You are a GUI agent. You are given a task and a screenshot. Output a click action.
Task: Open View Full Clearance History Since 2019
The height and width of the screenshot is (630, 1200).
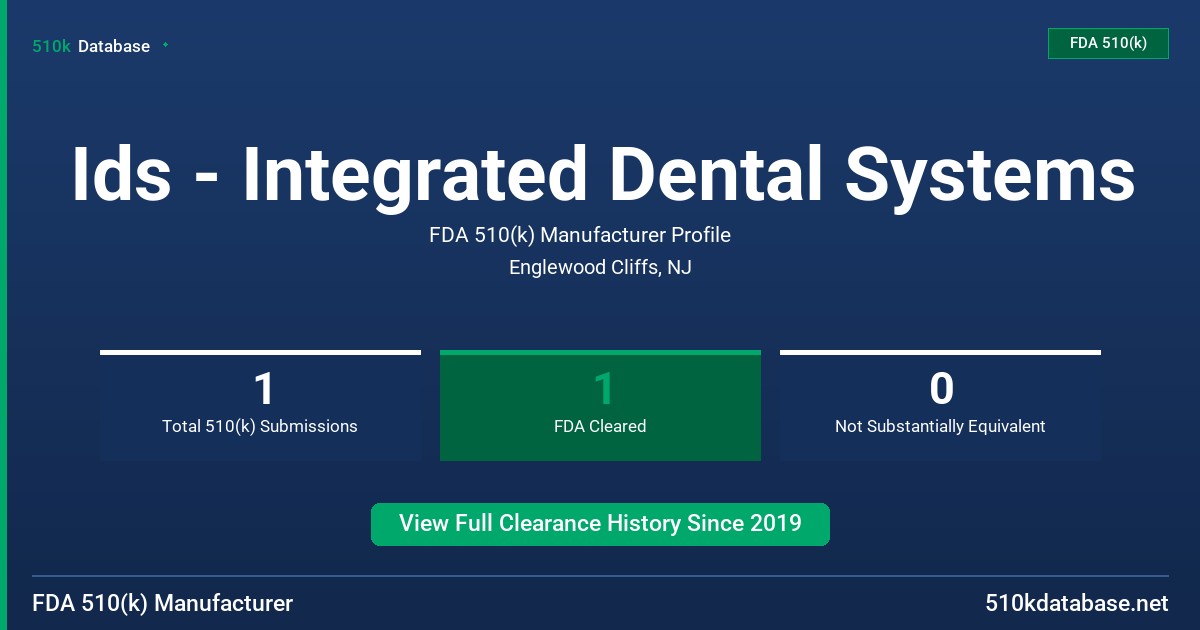[600, 524]
